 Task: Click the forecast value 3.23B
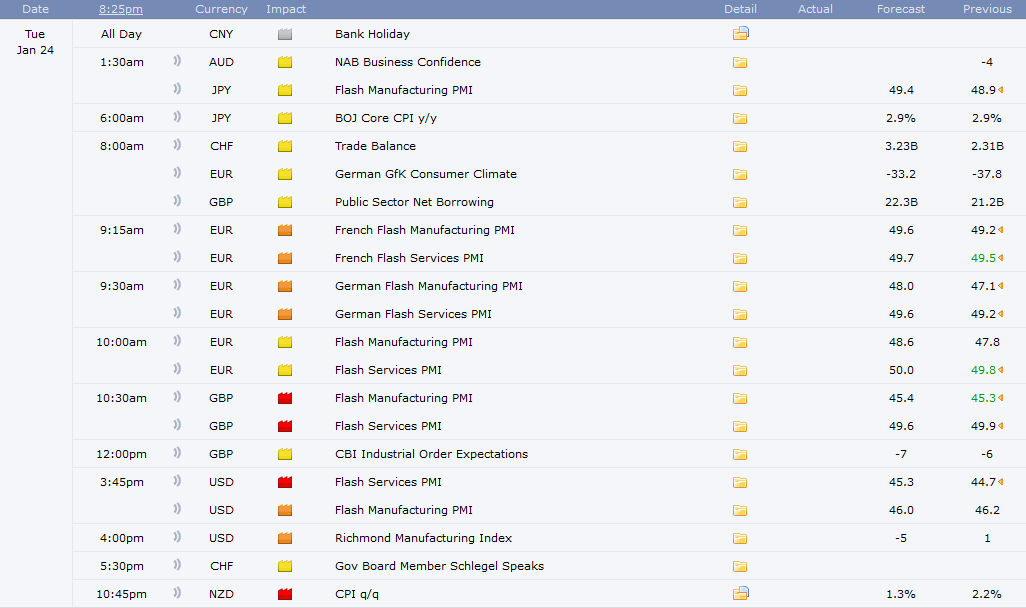(x=901, y=146)
